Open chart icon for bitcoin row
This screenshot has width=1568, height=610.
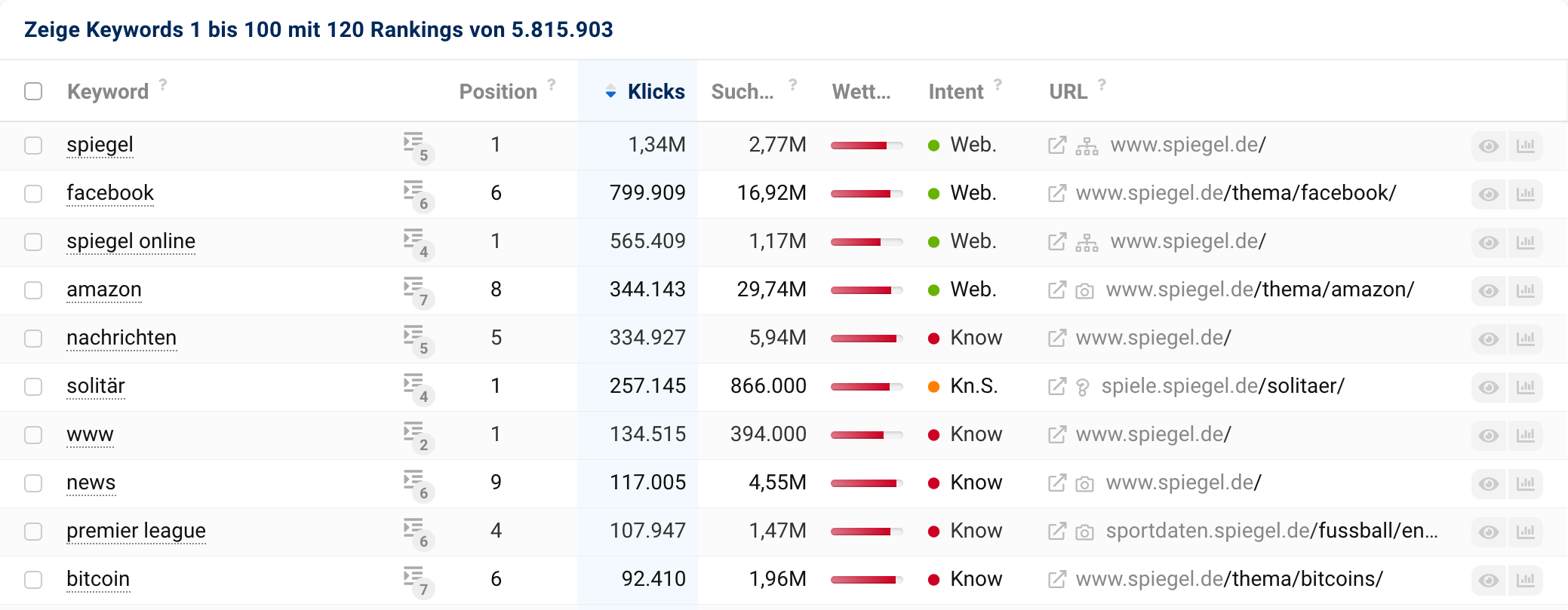tap(1525, 581)
